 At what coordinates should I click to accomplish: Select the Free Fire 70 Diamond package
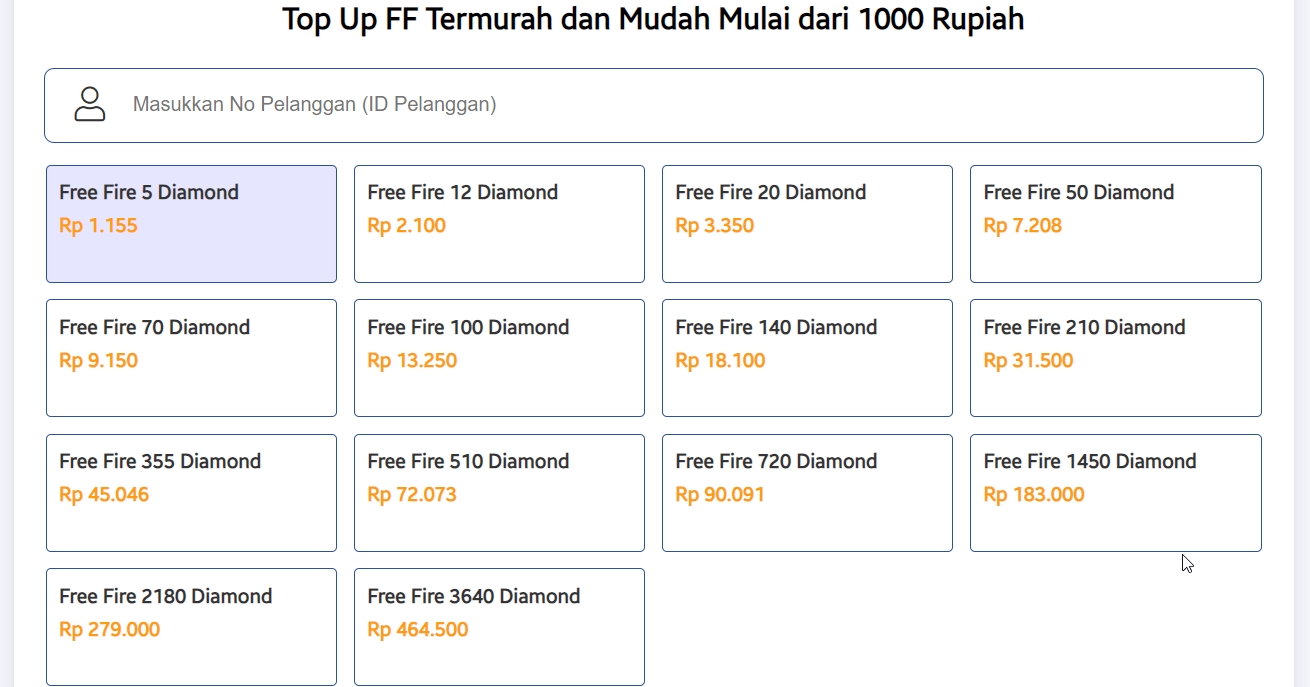click(x=191, y=357)
